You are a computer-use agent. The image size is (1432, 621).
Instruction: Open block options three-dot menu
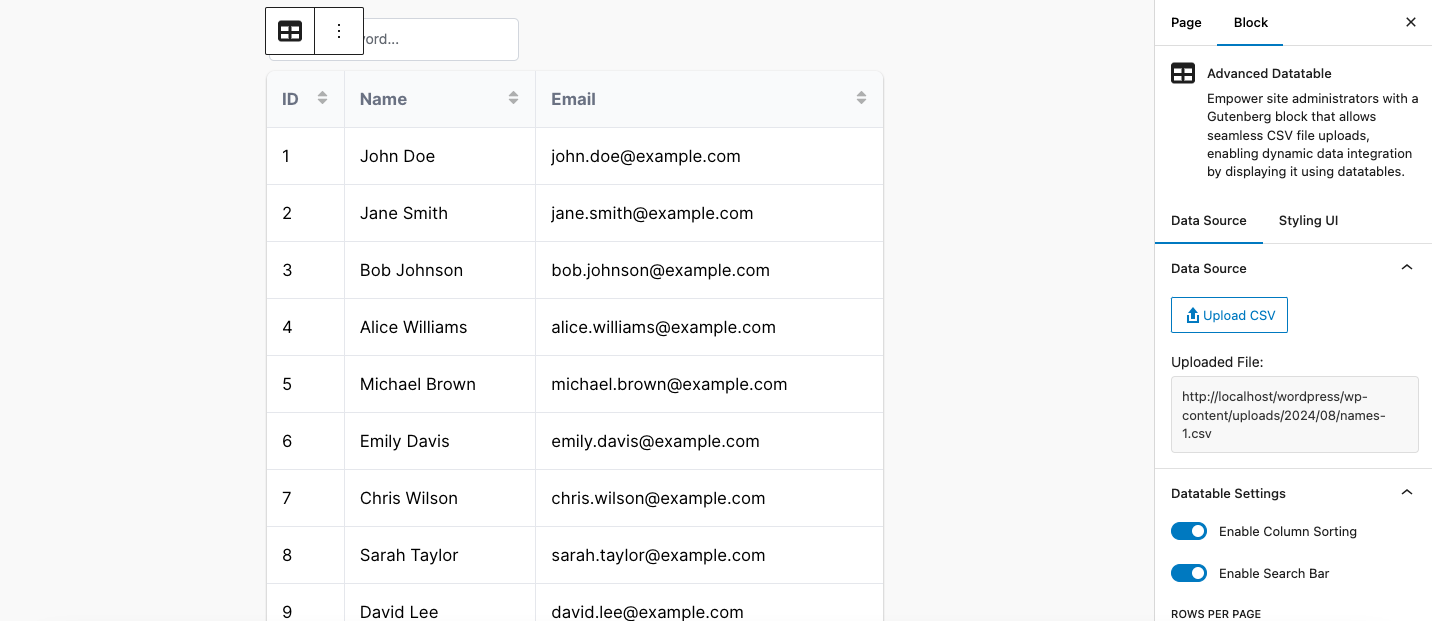click(x=339, y=31)
